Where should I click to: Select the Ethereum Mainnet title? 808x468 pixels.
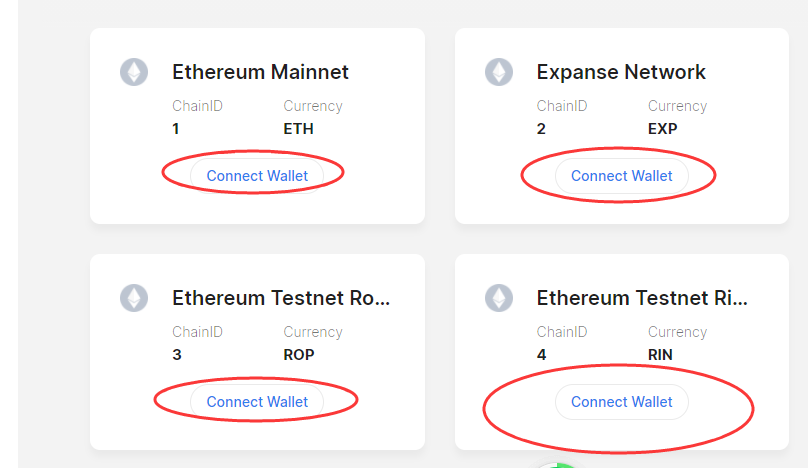[x=260, y=72]
